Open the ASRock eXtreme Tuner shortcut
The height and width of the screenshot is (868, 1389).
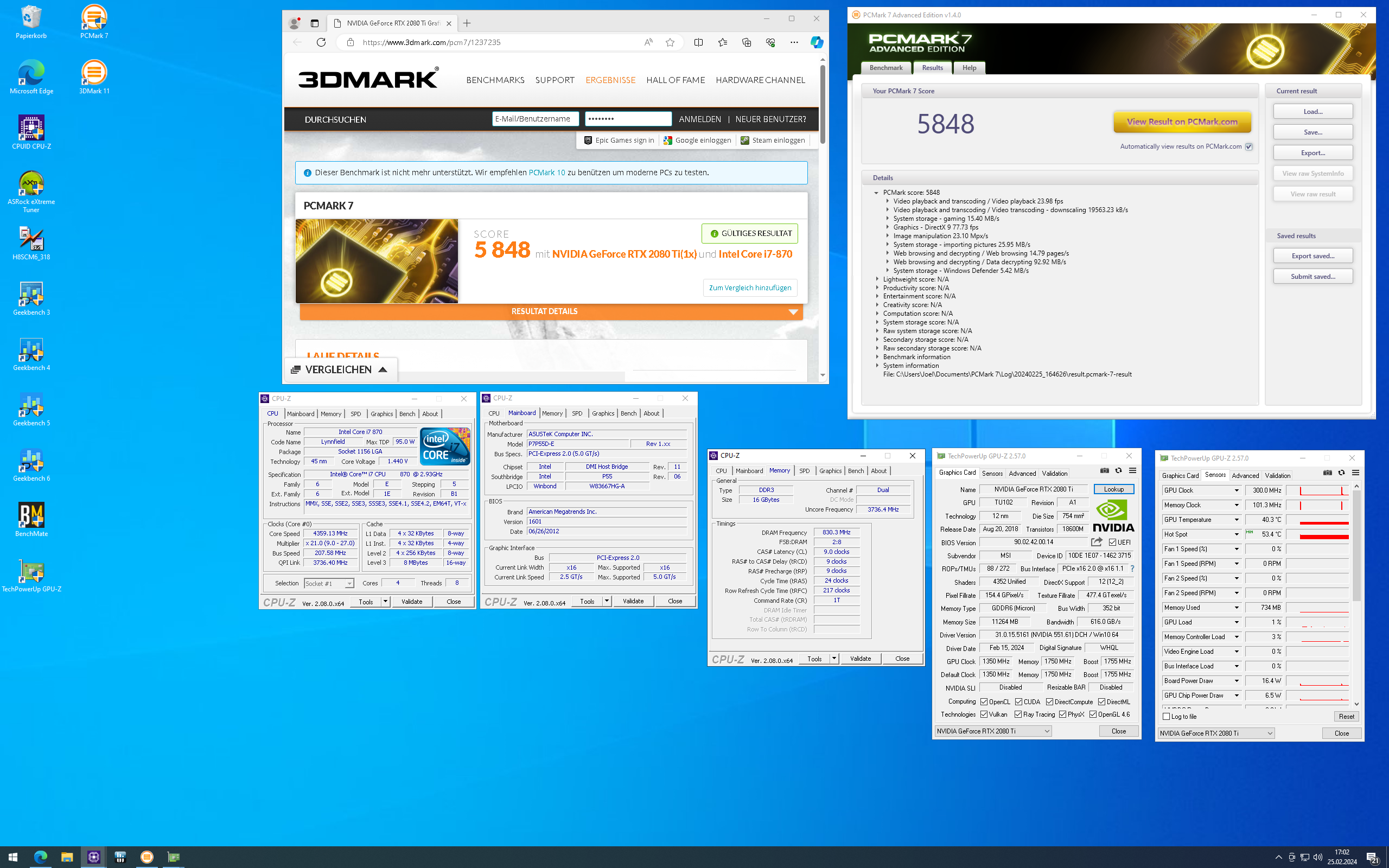click(x=31, y=192)
